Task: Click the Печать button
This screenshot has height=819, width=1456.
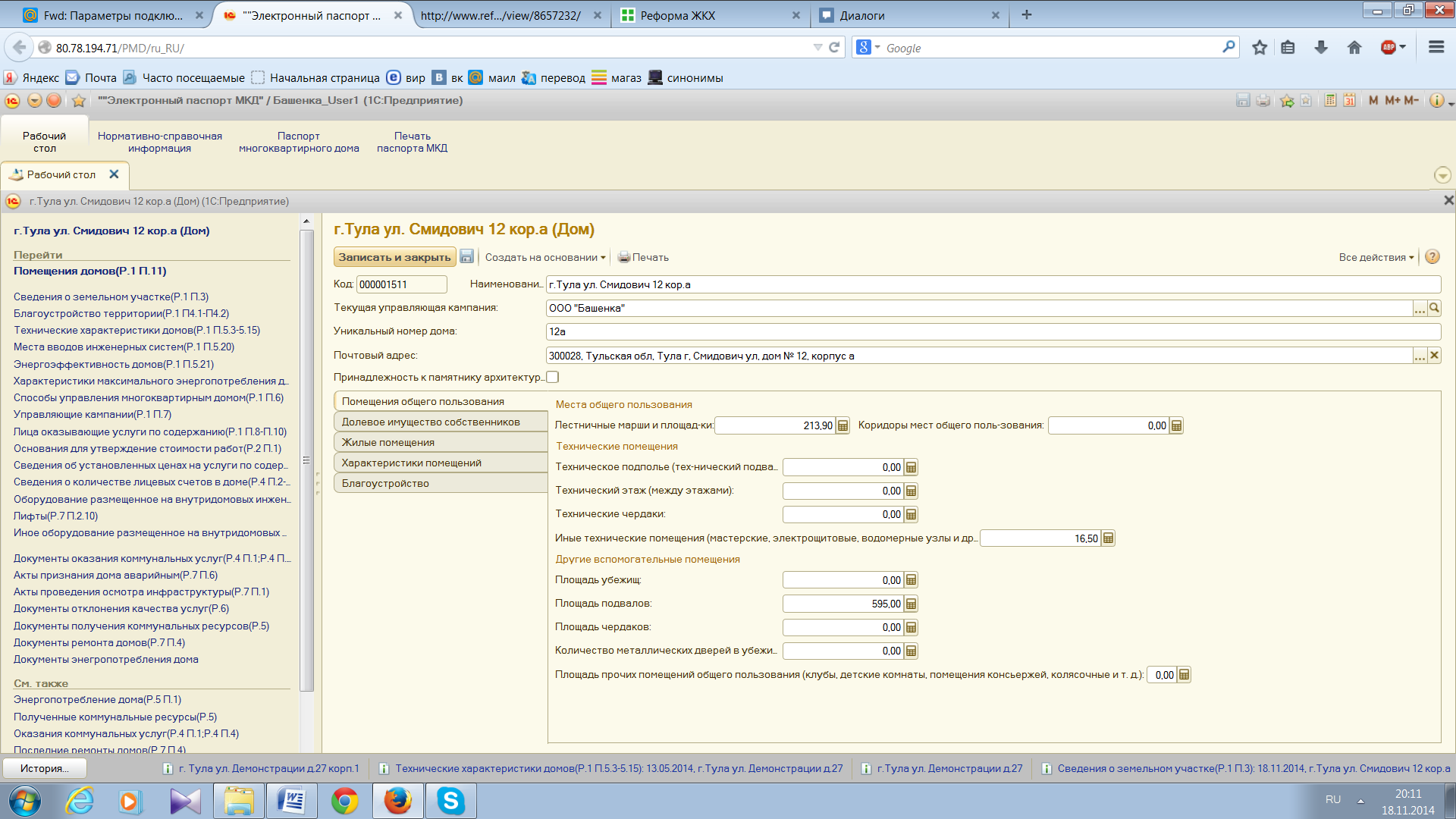Action: click(x=643, y=257)
